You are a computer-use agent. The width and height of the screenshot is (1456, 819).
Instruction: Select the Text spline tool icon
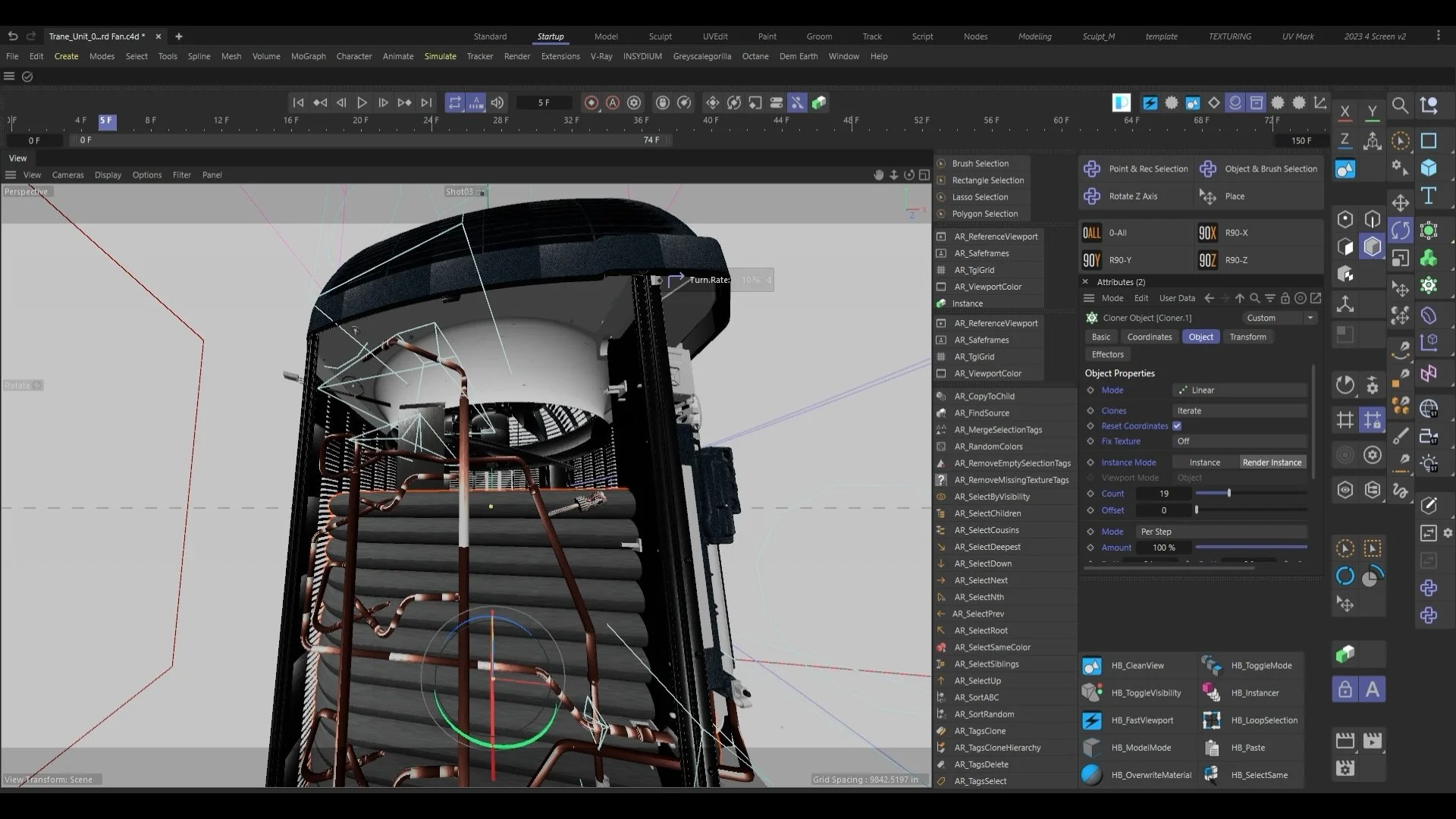tap(1429, 196)
